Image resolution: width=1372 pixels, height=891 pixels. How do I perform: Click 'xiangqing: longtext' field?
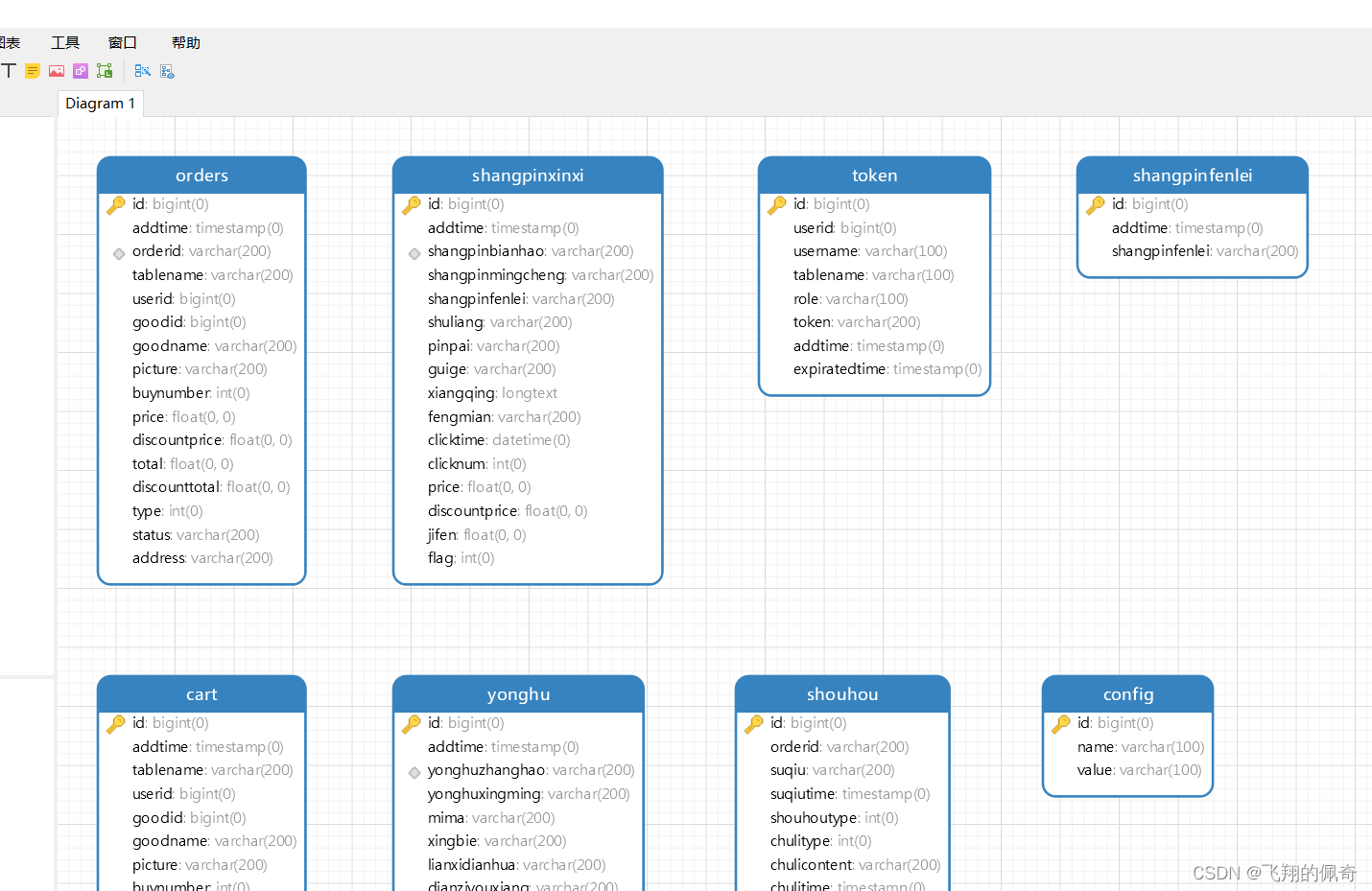pos(492,393)
